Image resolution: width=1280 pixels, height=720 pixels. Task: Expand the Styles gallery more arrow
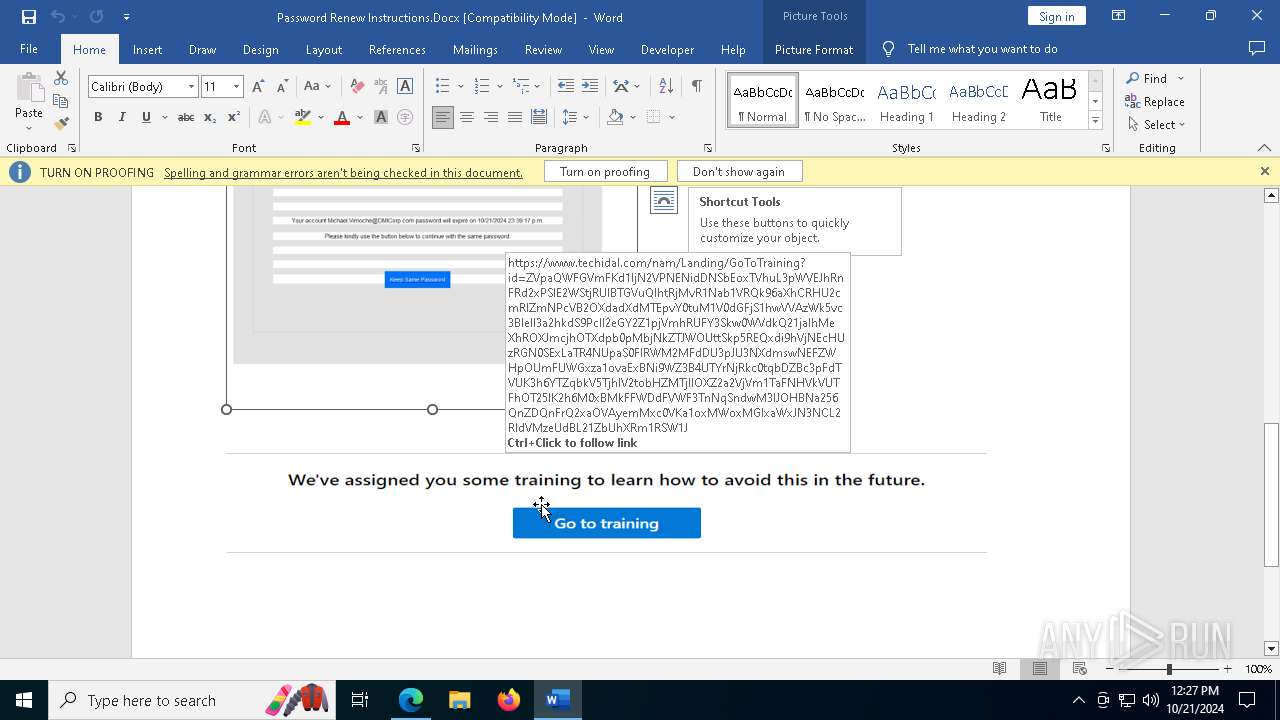click(1095, 121)
